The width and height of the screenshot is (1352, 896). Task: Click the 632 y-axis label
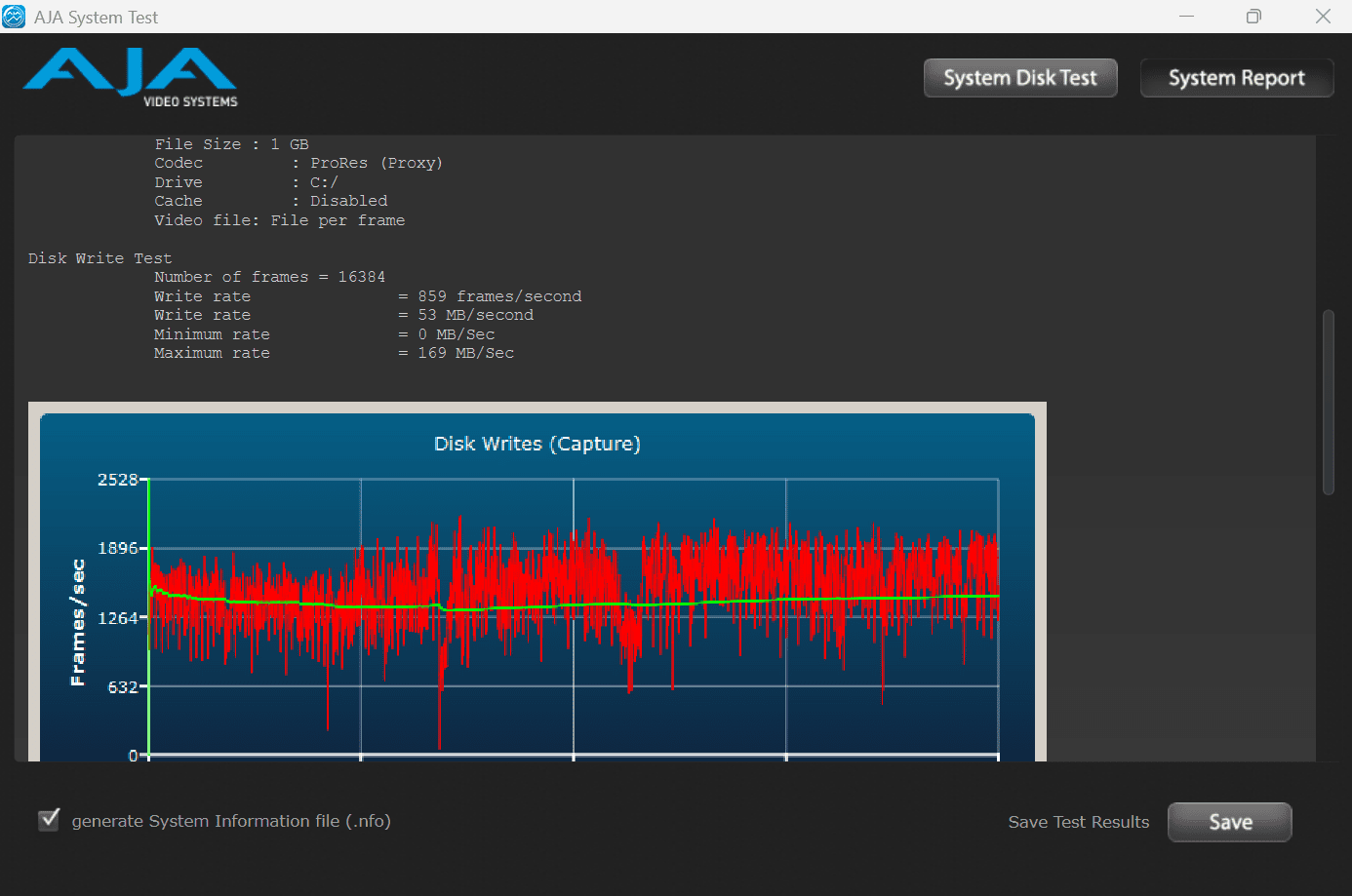tap(123, 687)
